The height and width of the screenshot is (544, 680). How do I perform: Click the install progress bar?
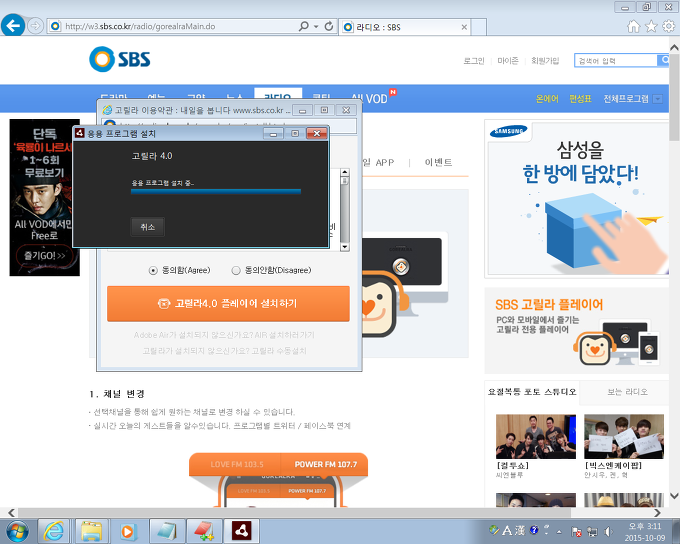216,191
